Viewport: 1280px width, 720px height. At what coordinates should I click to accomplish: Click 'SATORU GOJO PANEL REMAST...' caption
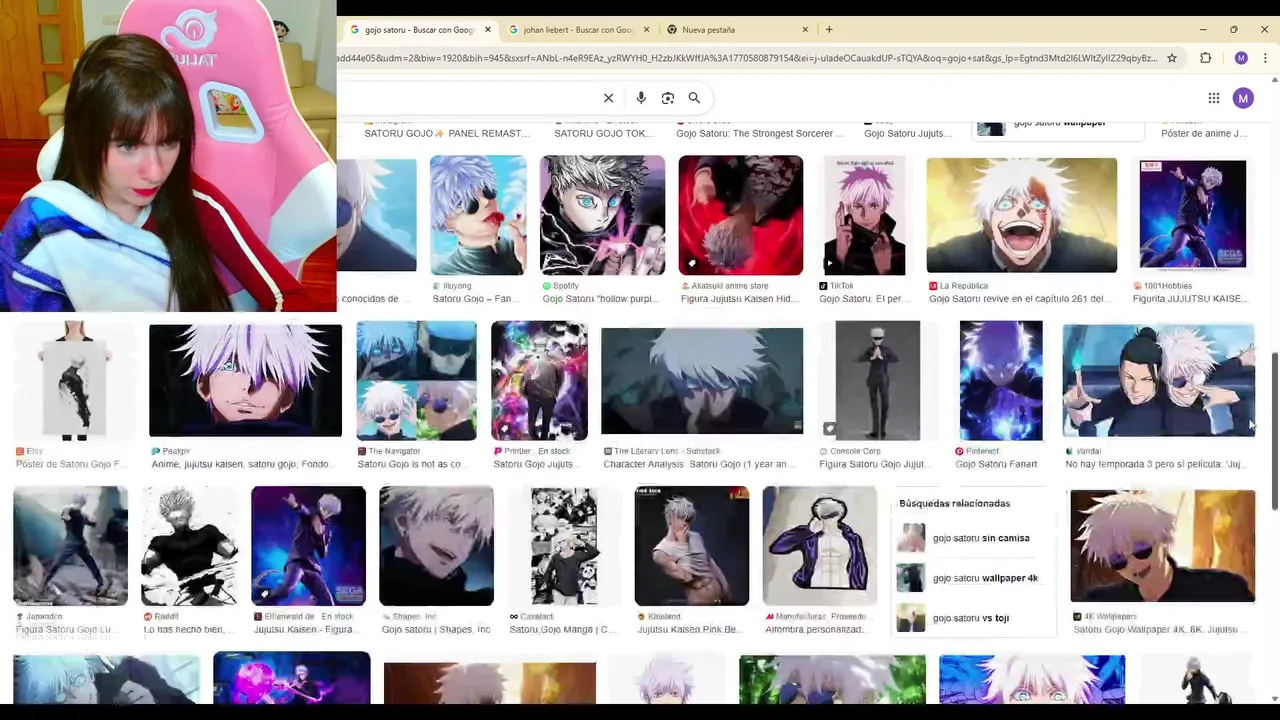[447, 133]
